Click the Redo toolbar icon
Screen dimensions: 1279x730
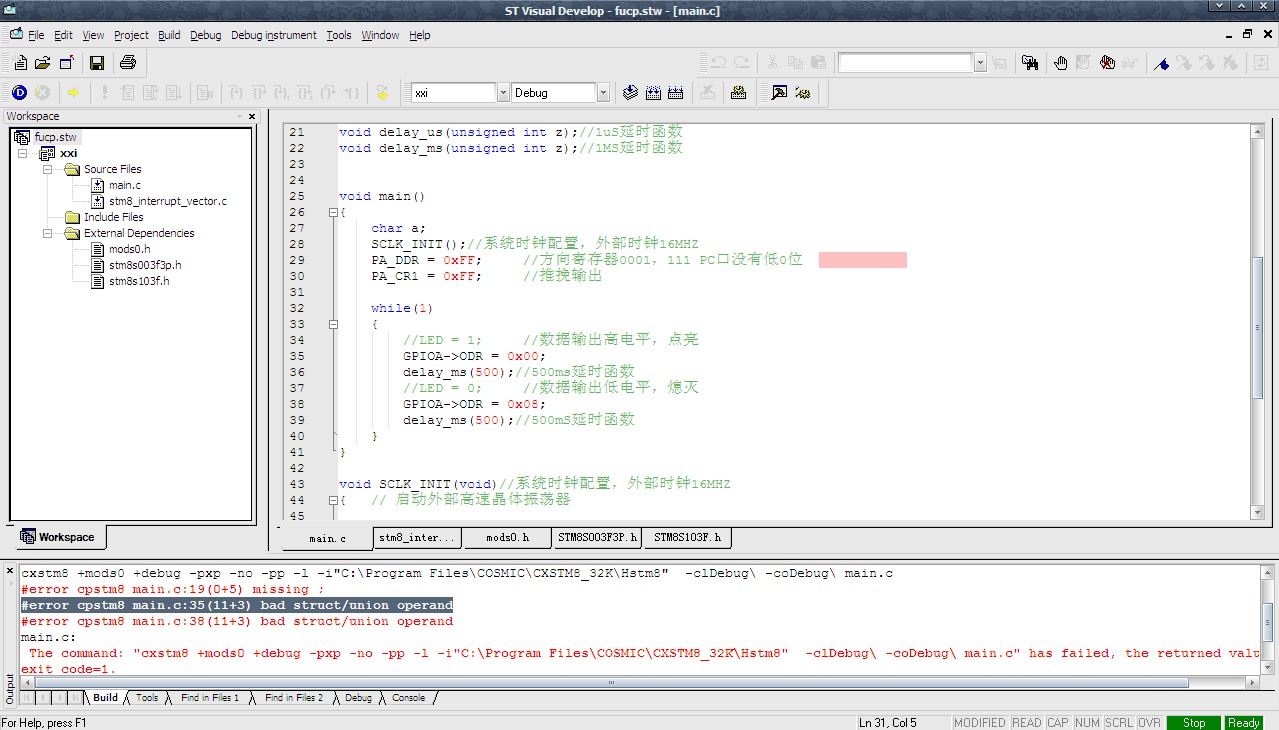pyautogui.click(x=741, y=63)
